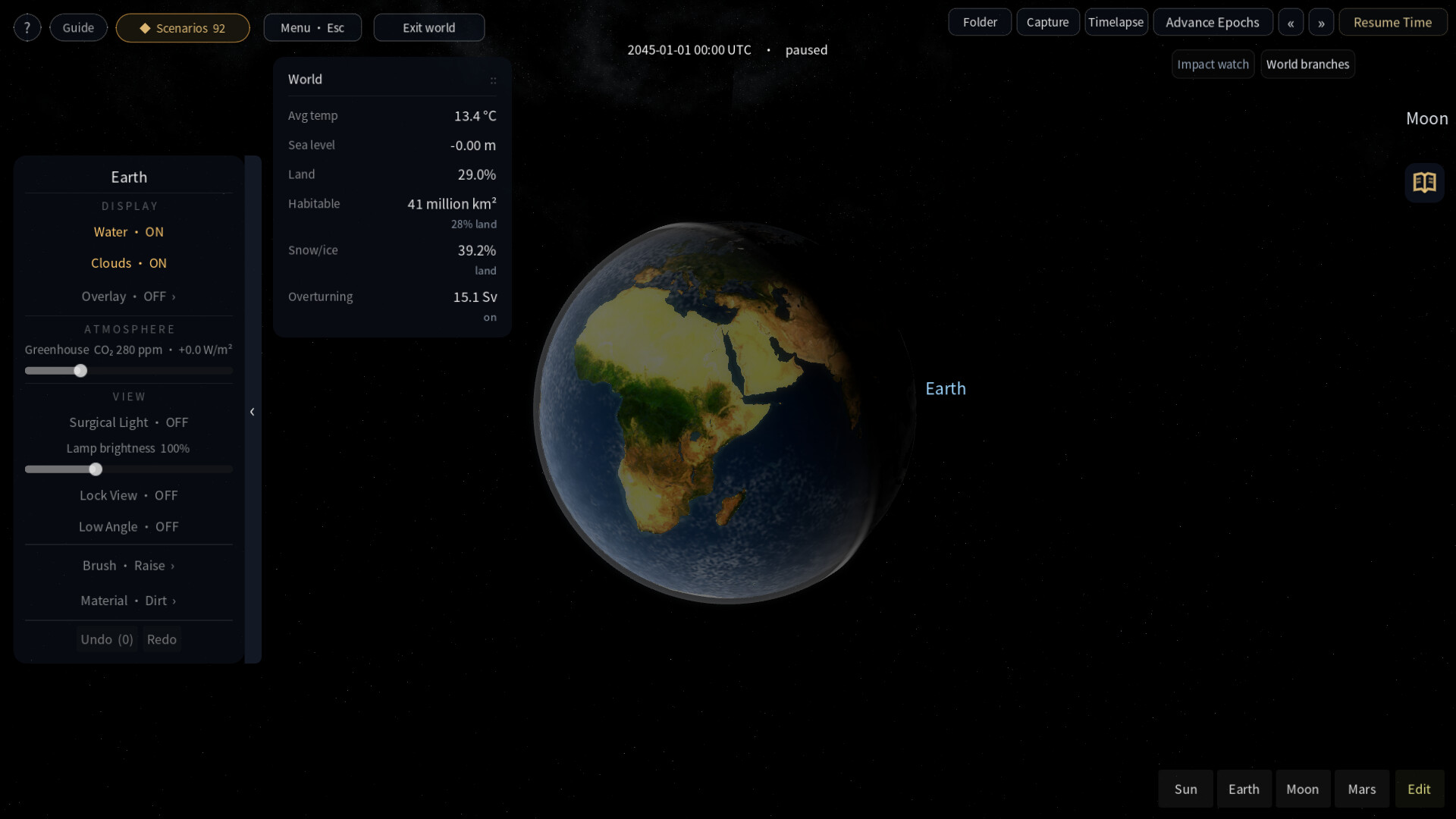Start a Timelapse
This screenshot has width=1456, height=819.
coord(1116,23)
